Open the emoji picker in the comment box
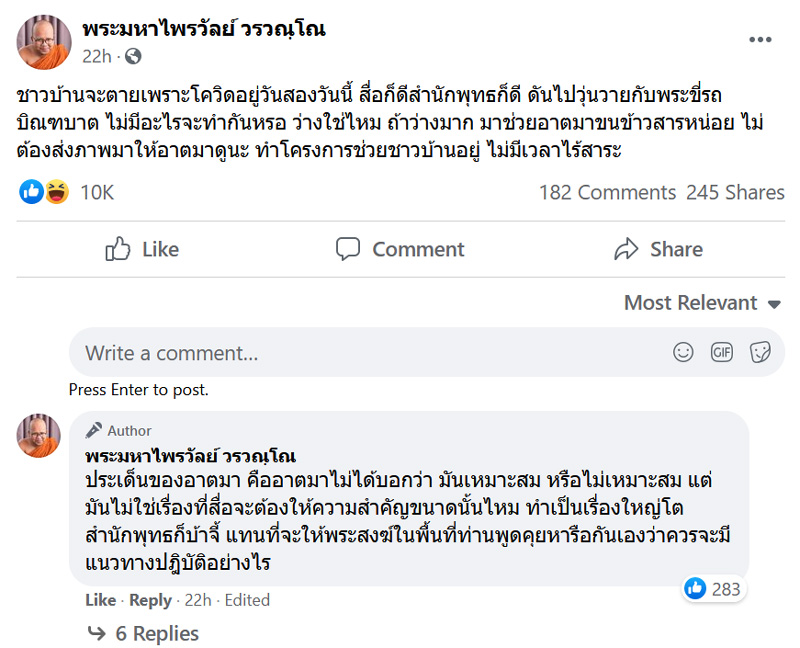Image resolution: width=800 pixels, height=648 pixels. click(x=683, y=352)
